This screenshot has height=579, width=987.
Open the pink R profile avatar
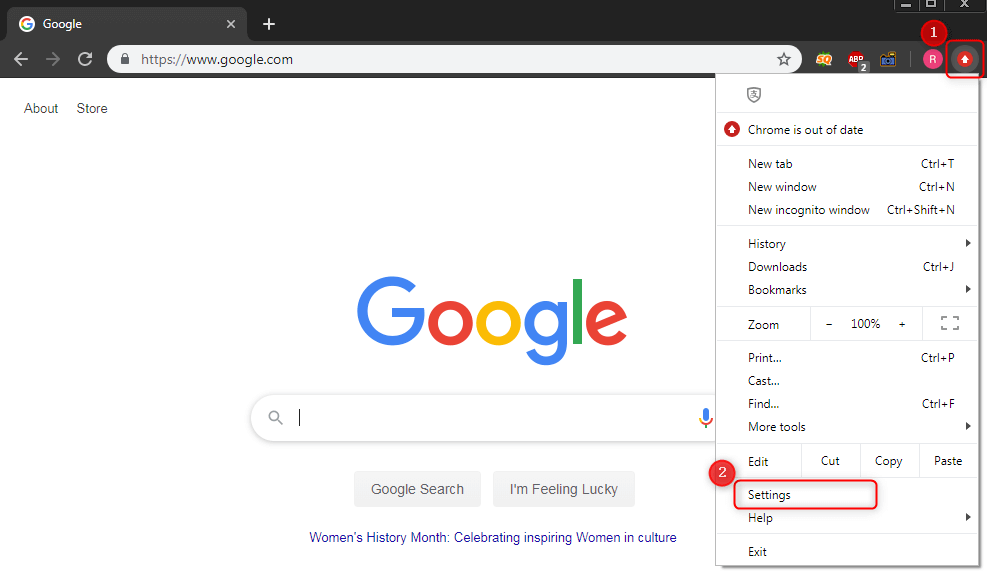point(932,59)
